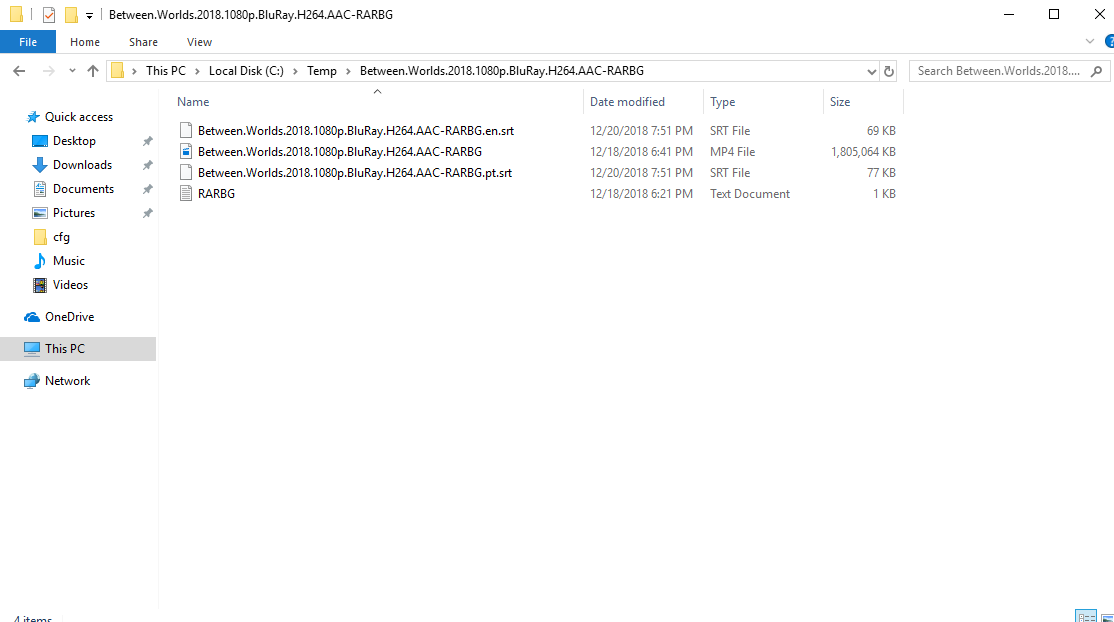The height and width of the screenshot is (622, 1114).
Task: Open the address bar history dropdown
Action: pos(871,71)
